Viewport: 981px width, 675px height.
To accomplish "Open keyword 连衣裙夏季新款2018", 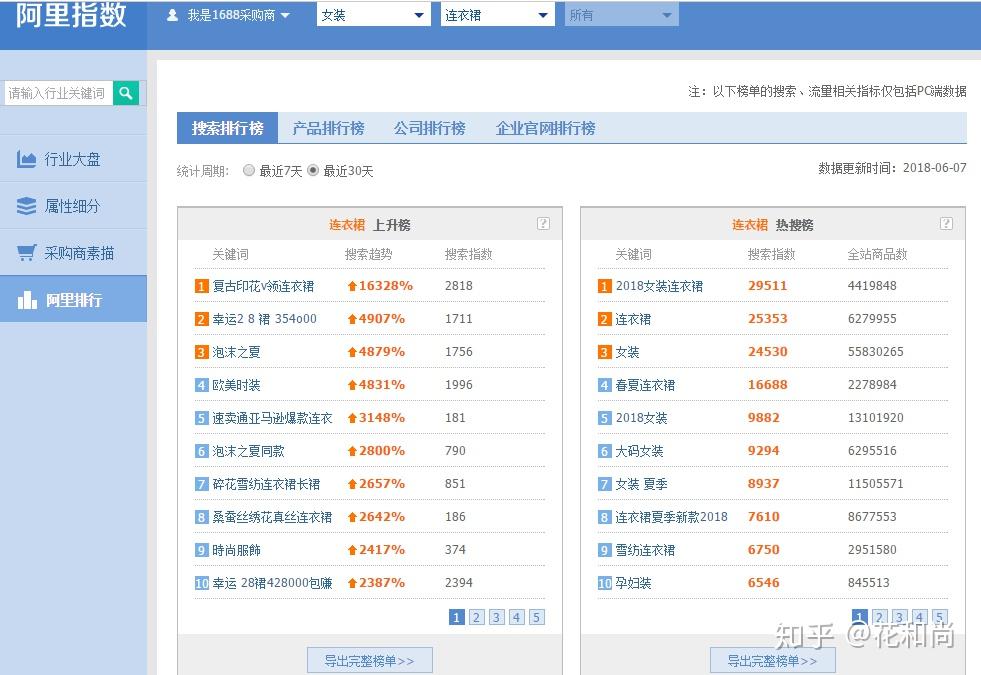I will pyautogui.click(x=671, y=517).
